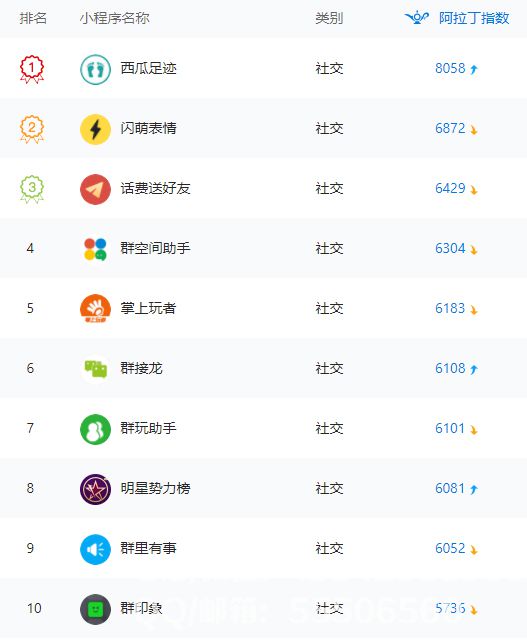Click the 类别 column header
The image size is (527, 640).
coord(329,18)
